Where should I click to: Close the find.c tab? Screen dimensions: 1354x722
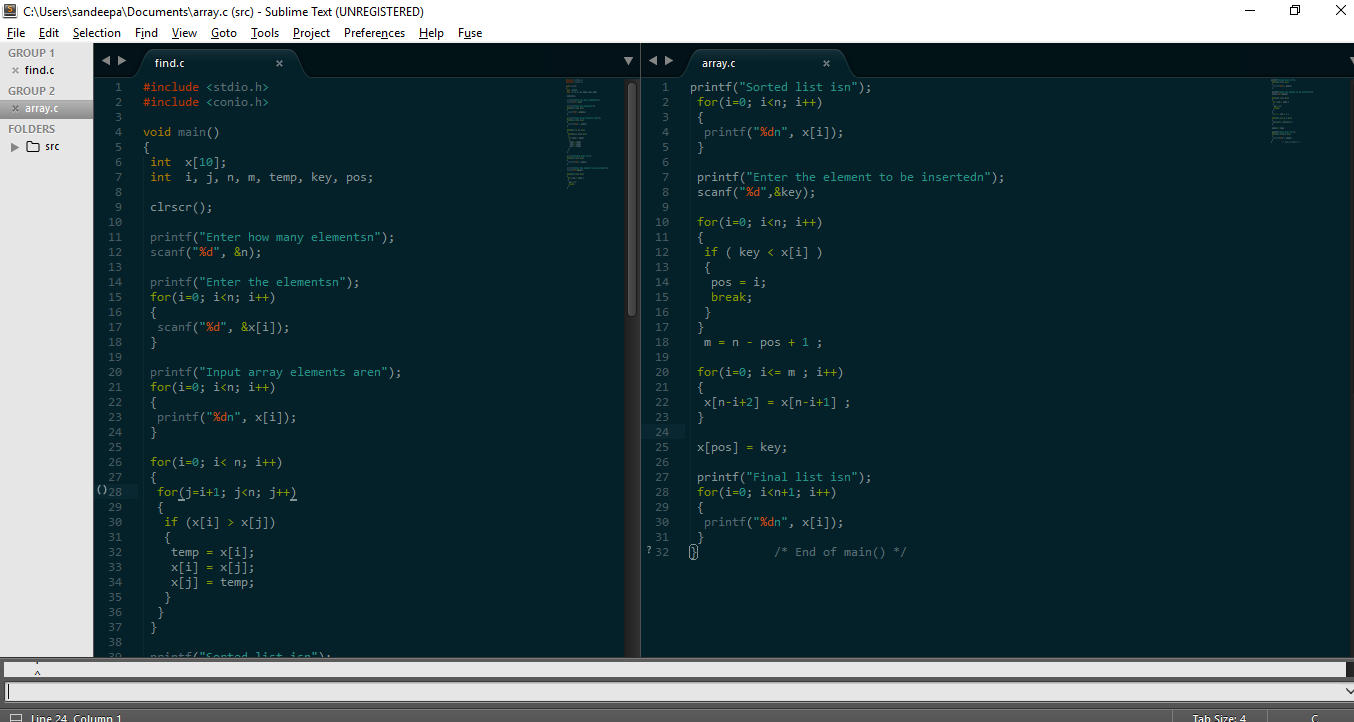click(279, 63)
